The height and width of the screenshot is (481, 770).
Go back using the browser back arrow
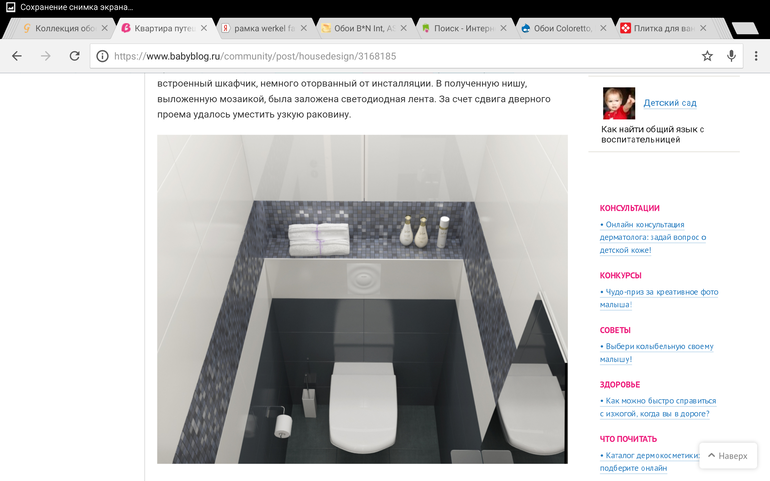[x=17, y=56]
